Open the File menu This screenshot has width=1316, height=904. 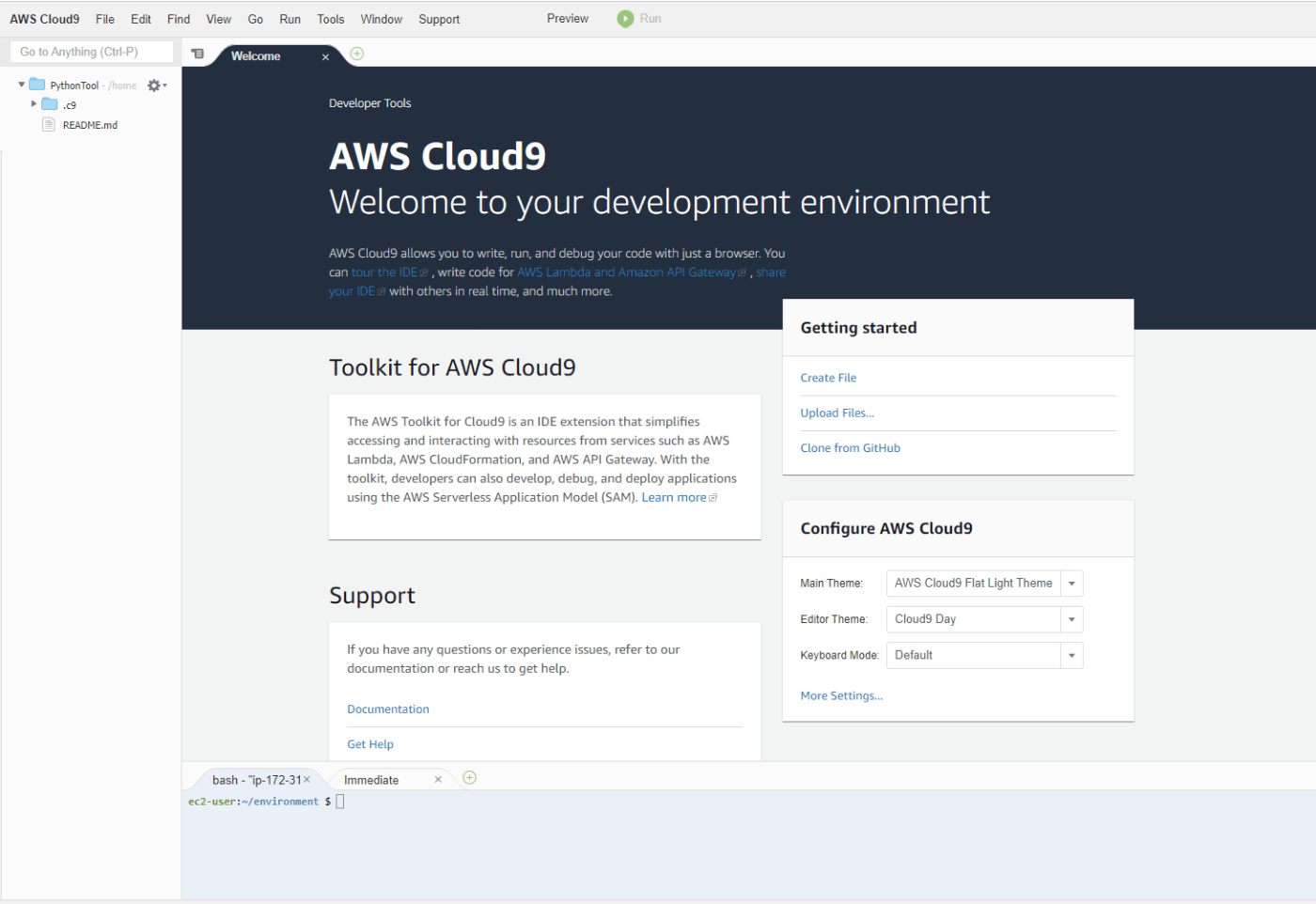point(105,19)
